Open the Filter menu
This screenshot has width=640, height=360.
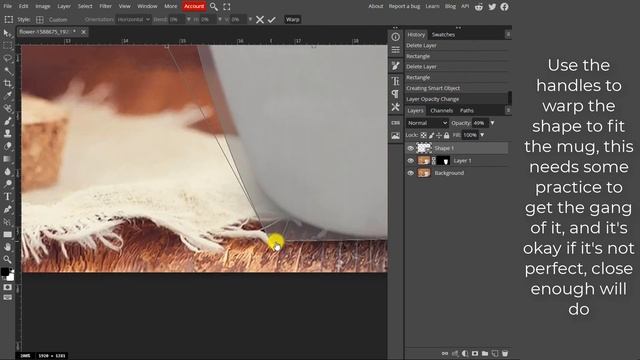[x=105, y=6]
